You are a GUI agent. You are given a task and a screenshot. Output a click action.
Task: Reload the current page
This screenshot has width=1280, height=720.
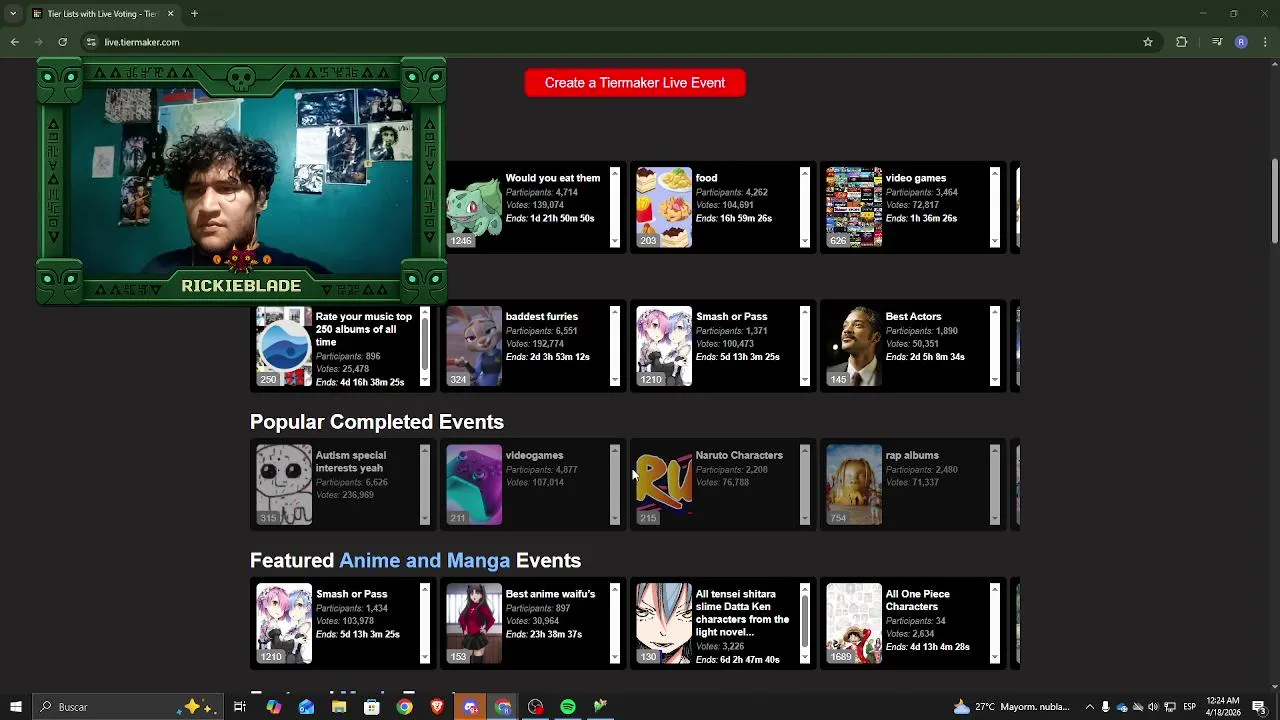click(63, 42)
